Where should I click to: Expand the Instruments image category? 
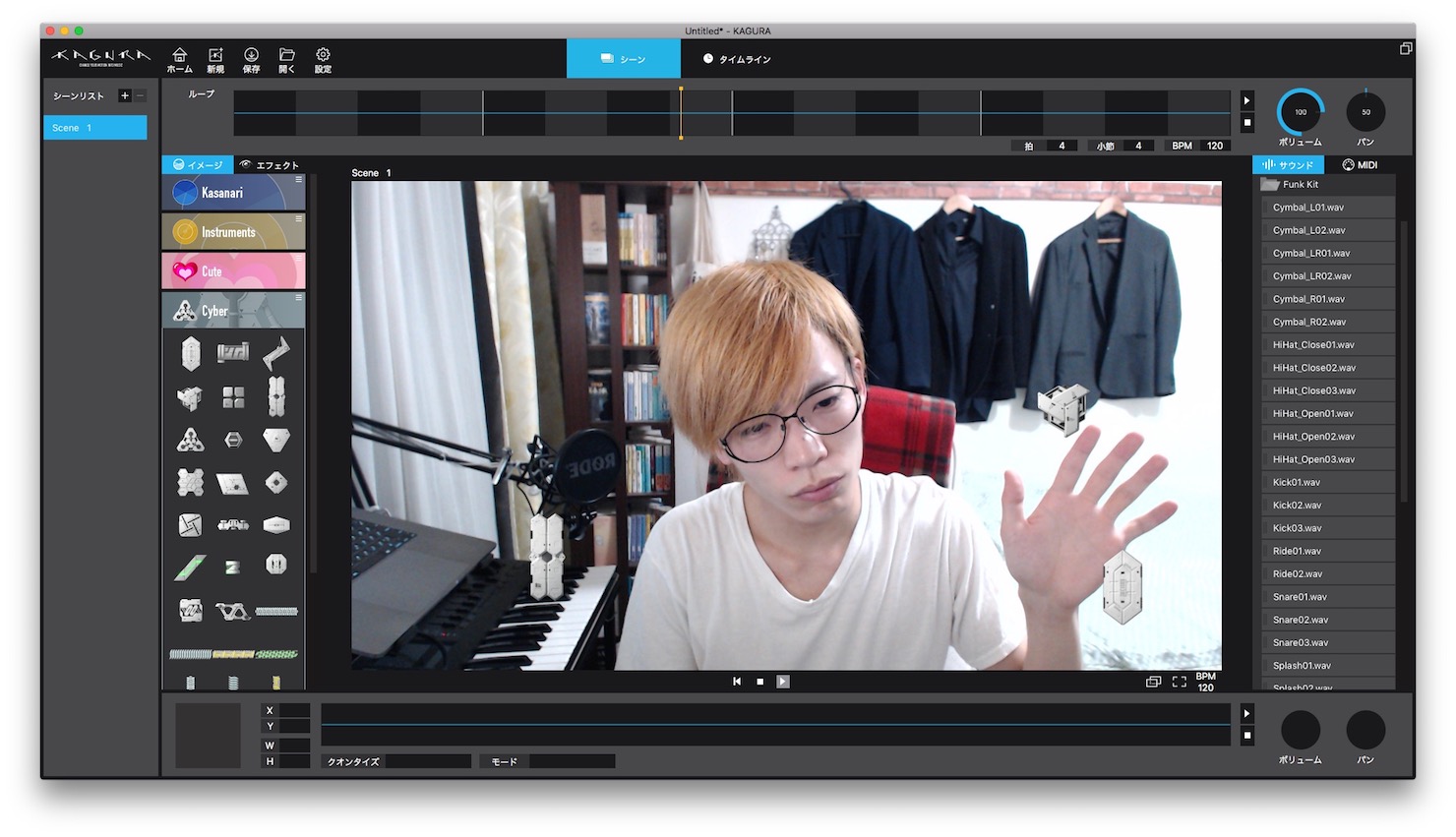click(x=233, y=232)
